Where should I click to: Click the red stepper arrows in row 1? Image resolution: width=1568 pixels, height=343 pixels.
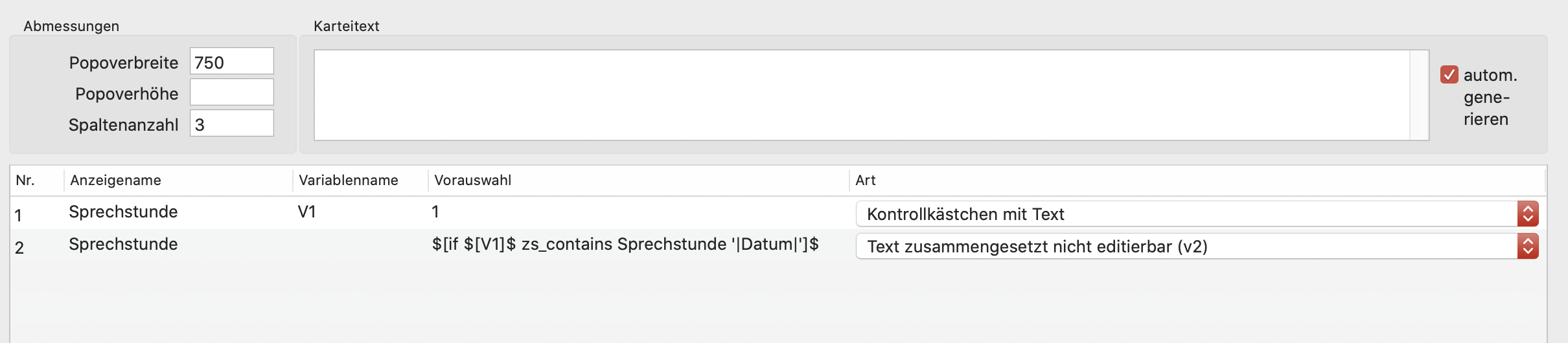click(x=1528, y=214)
